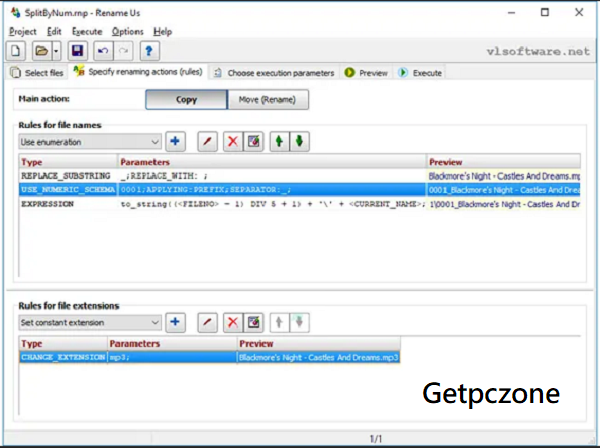Click Preview column header in file names table
The image size is (600, 448).
(503, 162)
